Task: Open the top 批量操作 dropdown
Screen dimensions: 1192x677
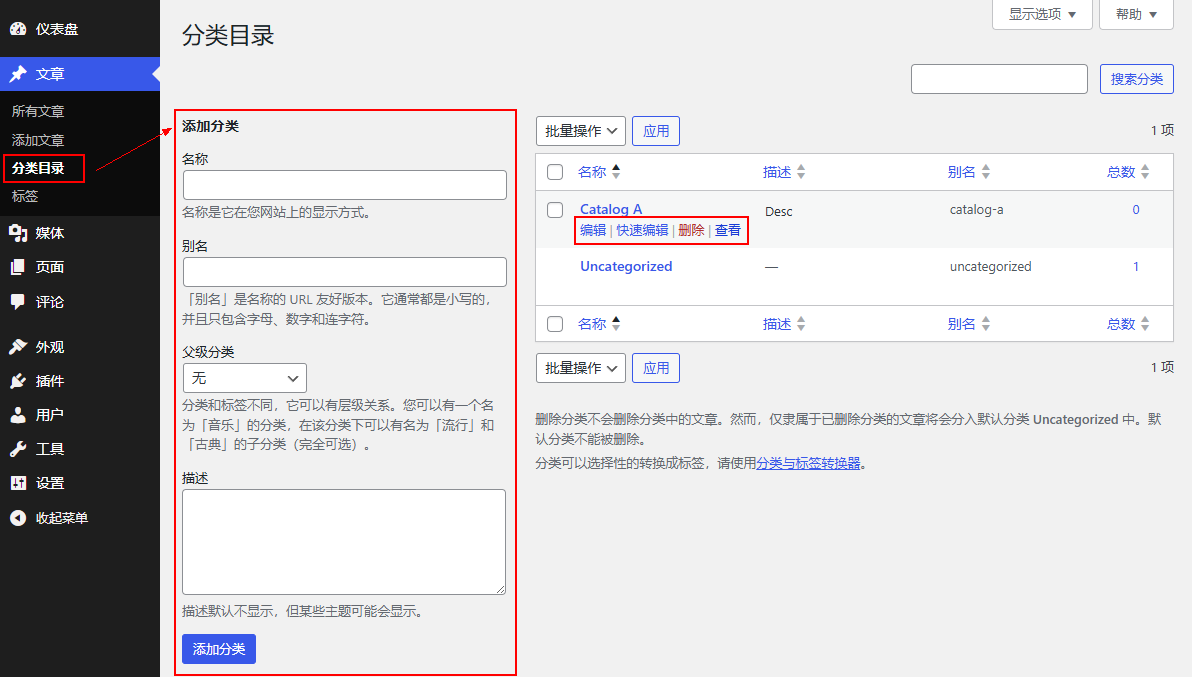Action: pyautogui.click(x=581, y=131)
